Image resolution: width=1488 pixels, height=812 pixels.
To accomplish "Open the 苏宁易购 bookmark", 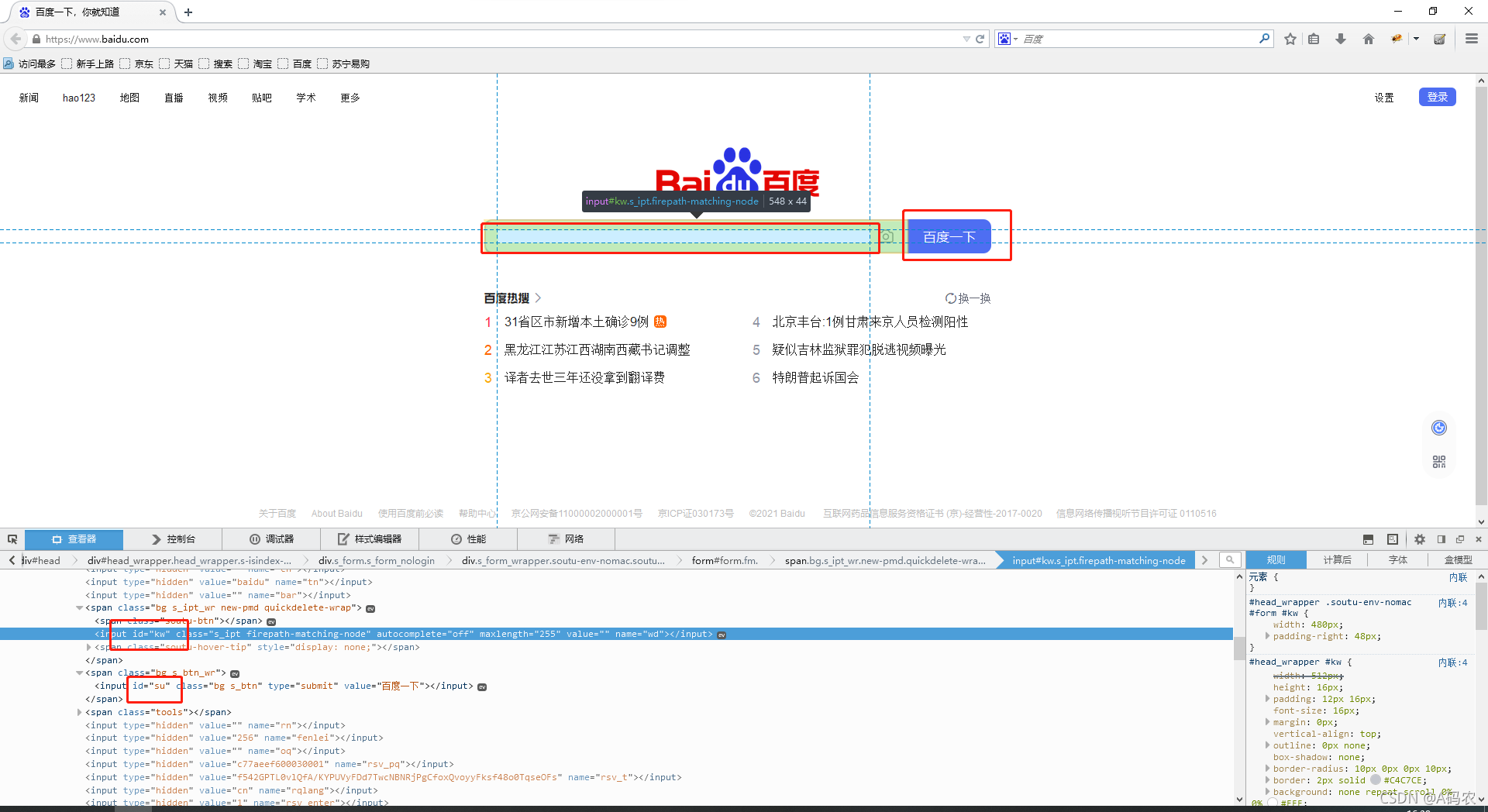I will click(x=343, y=64).
